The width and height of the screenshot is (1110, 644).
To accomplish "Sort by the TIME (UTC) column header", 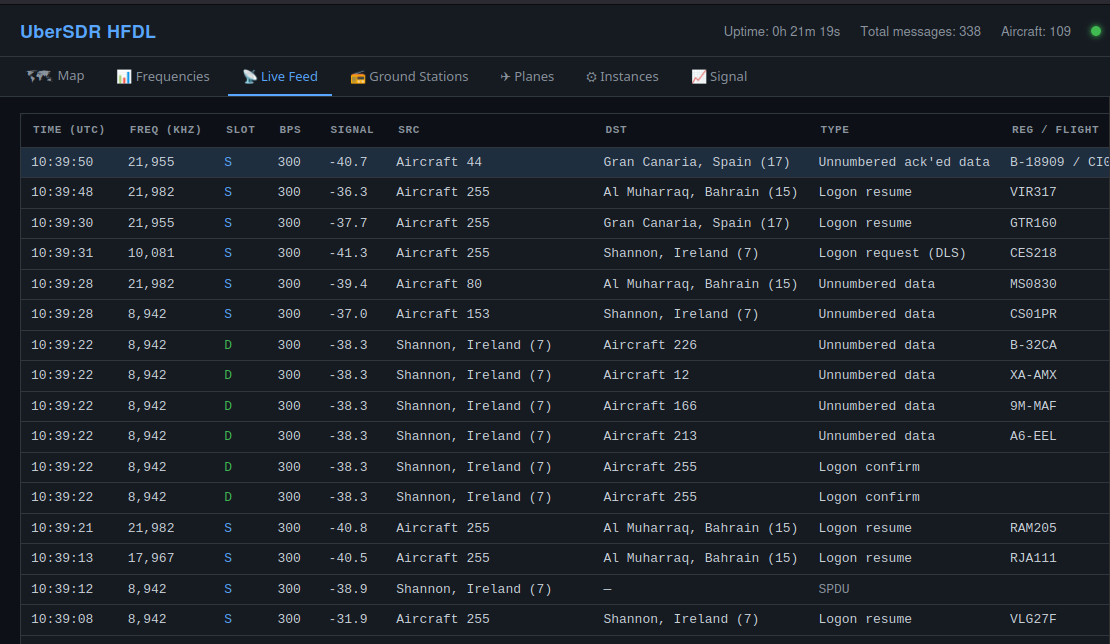I will [68, 129].
